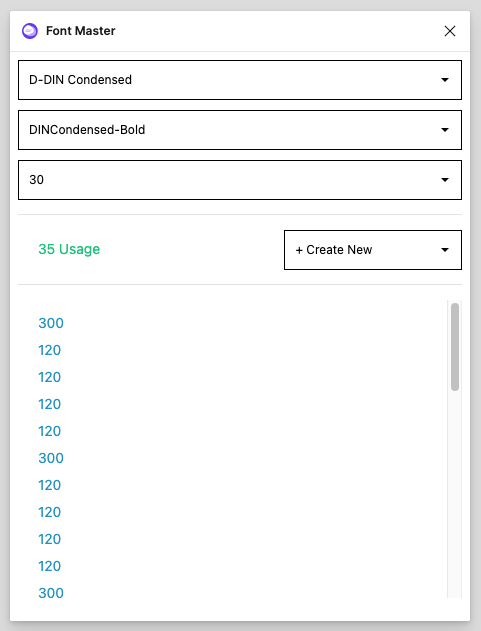
Task: Click the purple Font Master plugin logo
Action: (30, 31)
